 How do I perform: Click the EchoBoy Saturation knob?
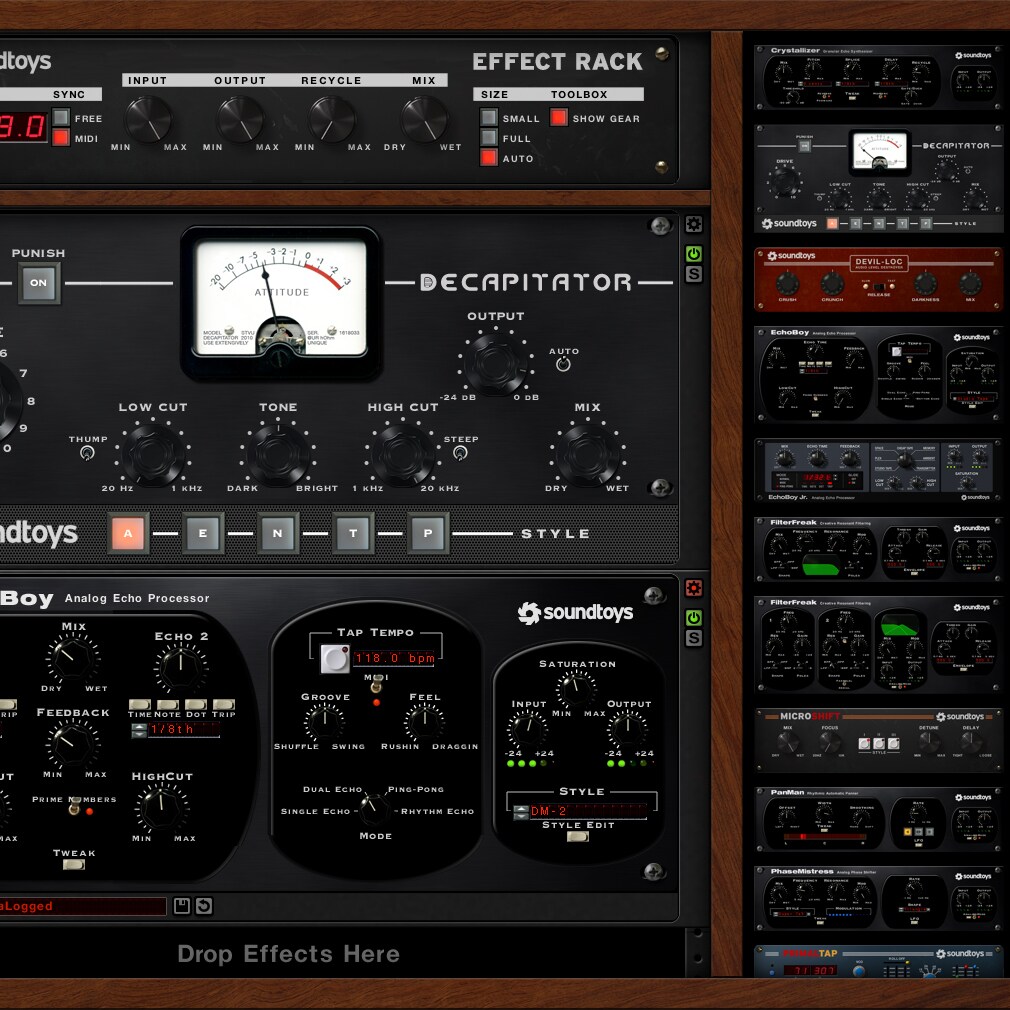click(576, 689)
